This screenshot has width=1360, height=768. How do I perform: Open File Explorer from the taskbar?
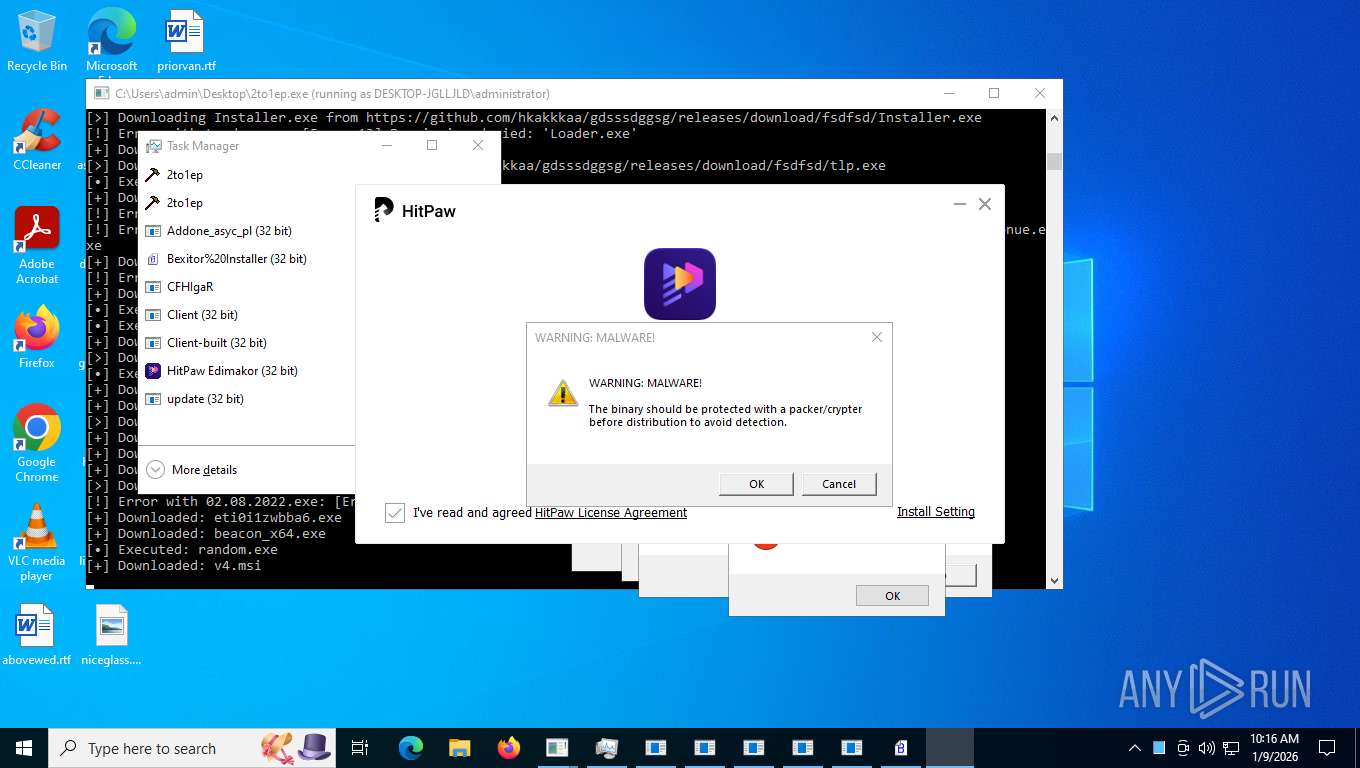coord(460,748)
